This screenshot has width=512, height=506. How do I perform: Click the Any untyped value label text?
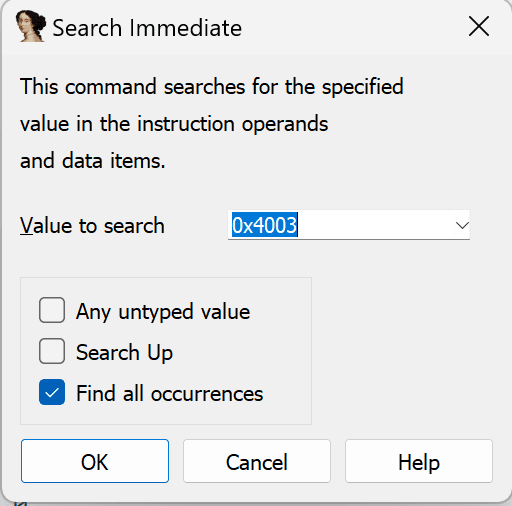(x=163, y=312)
